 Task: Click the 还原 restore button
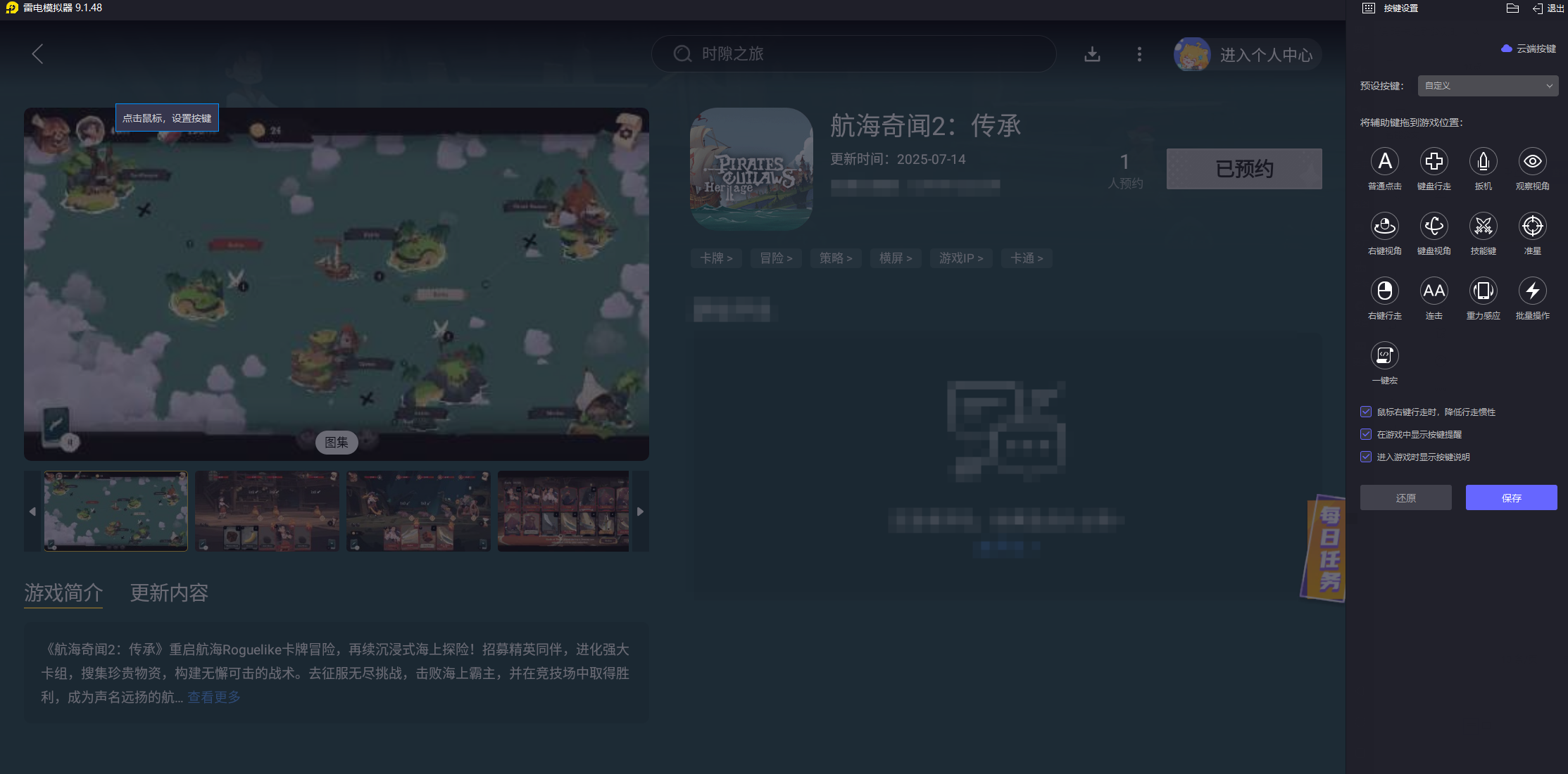pos(1405,497)
